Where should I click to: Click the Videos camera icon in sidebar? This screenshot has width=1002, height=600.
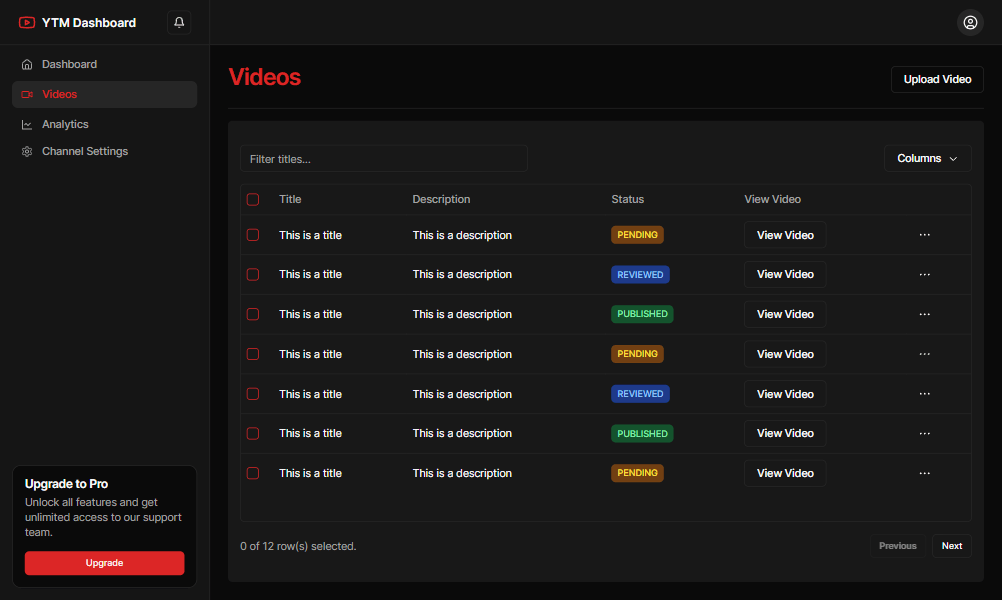[27, 94]
